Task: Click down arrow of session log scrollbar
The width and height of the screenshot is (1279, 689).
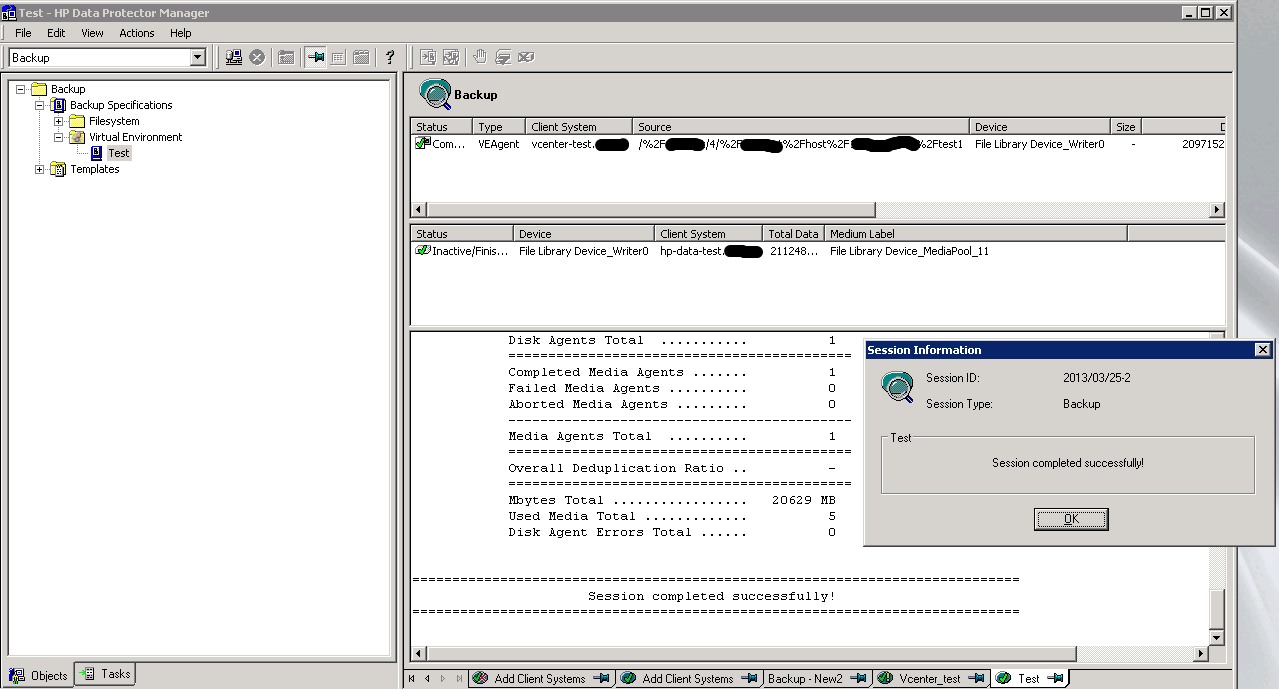Action: coord(1216,638)
